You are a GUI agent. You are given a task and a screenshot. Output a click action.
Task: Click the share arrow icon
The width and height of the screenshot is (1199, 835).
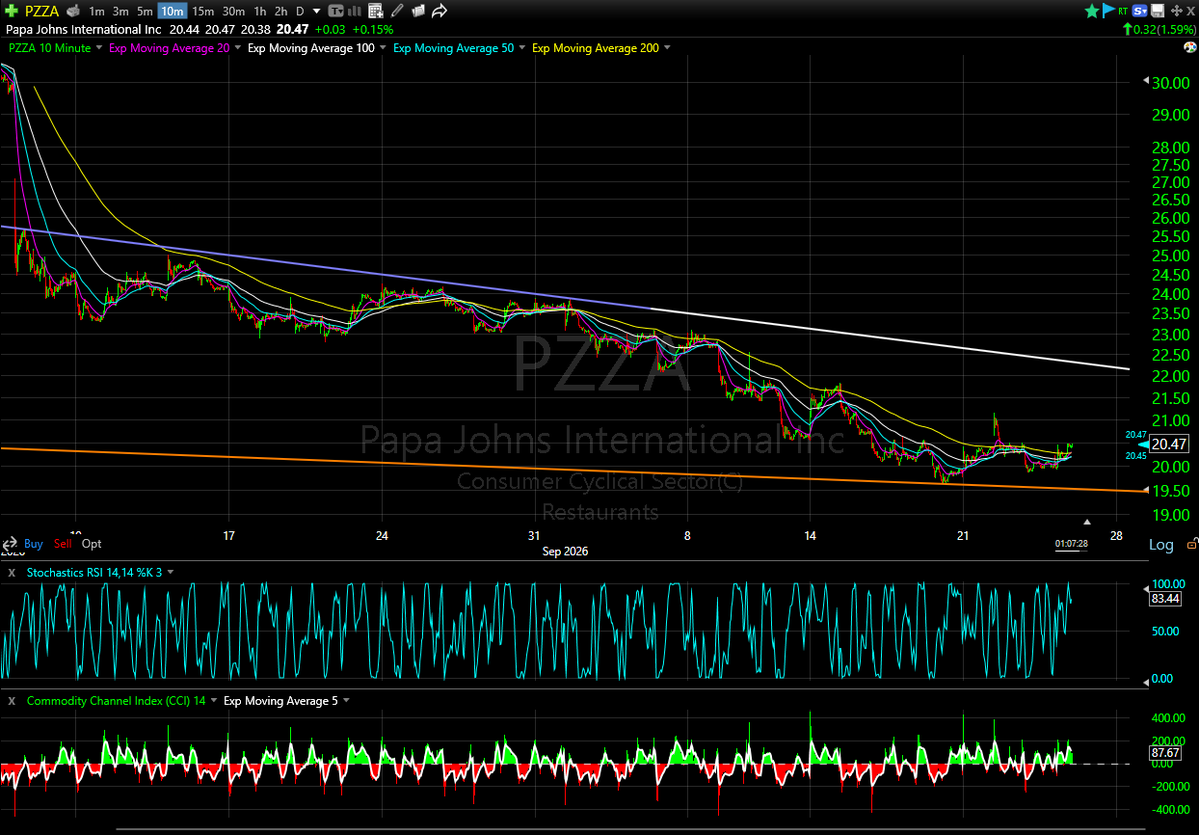pyautogui.click(x=439, y=11)
